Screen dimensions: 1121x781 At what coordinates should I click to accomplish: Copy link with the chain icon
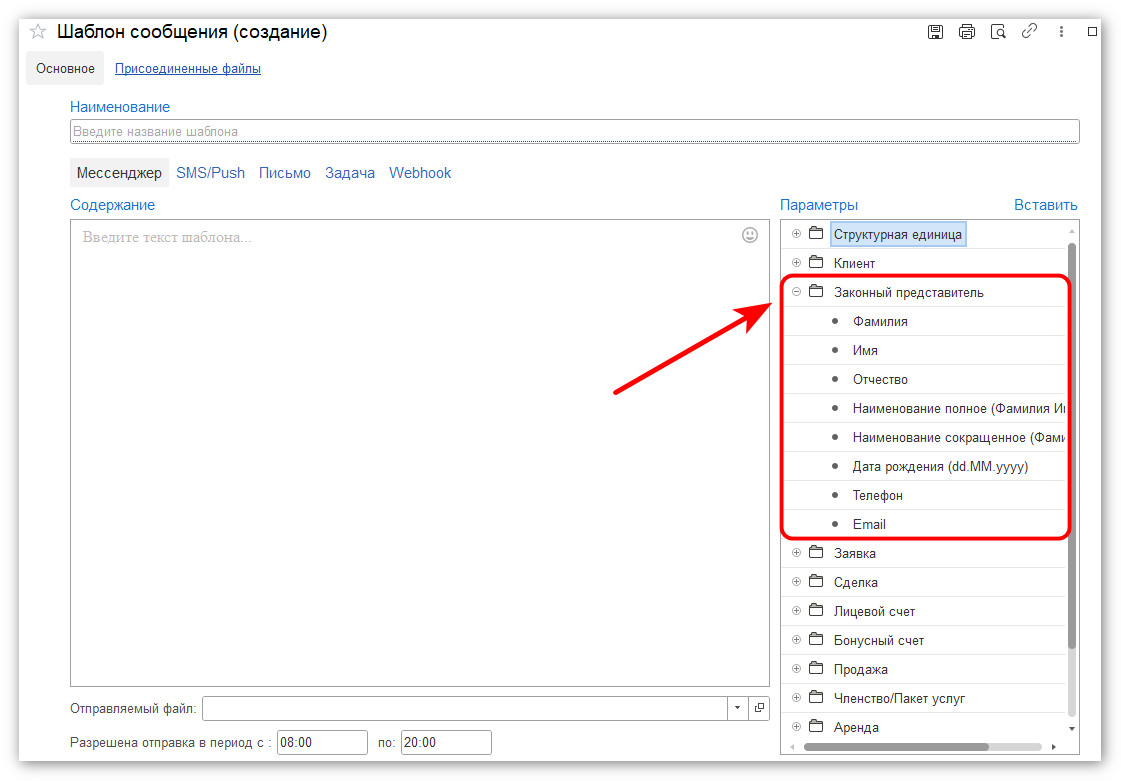[1029, 31]
